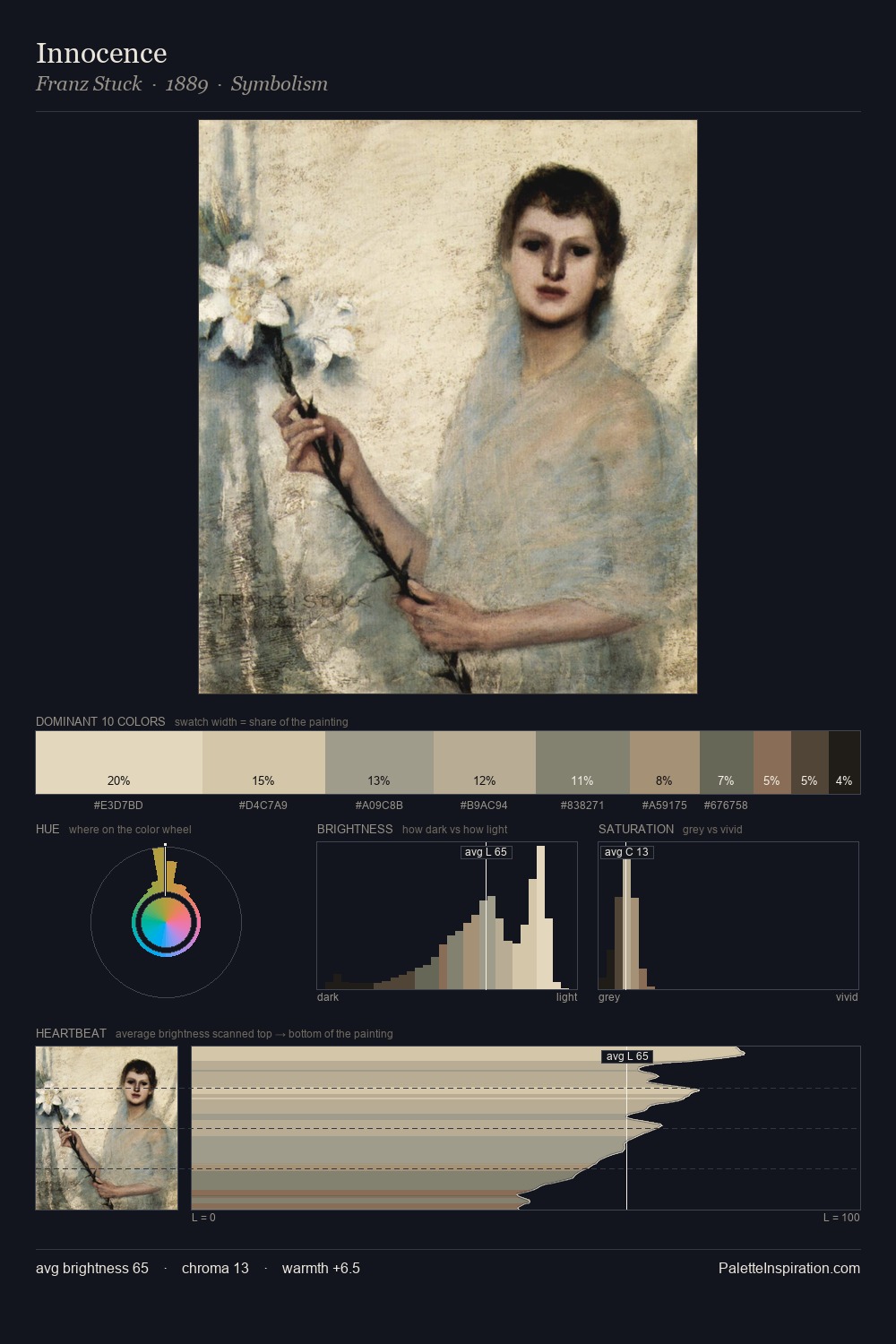Viewport: 896px width, 1344px height.
Task: Click the hex code '#A09C8B'
Action: pos(379,806)
